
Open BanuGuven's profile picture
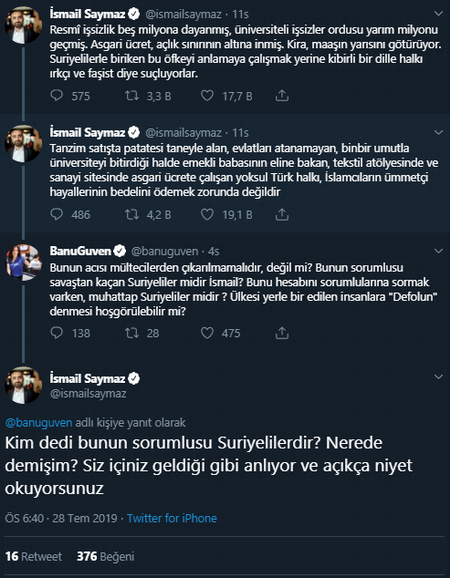[24, 262]
